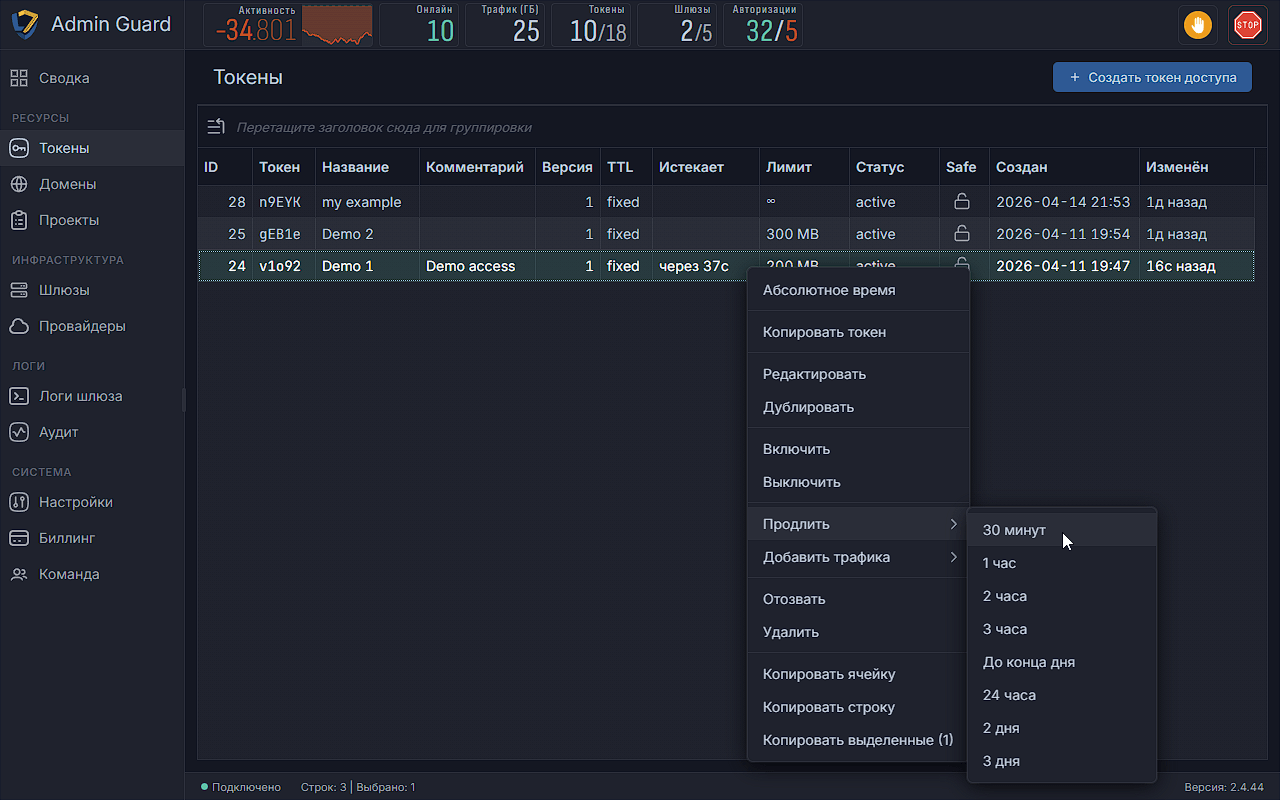The width and height of the screenshot is (1280, 800).
Task: Expand the 'Продлить' submenu arrow
Action: click(954, 524)
